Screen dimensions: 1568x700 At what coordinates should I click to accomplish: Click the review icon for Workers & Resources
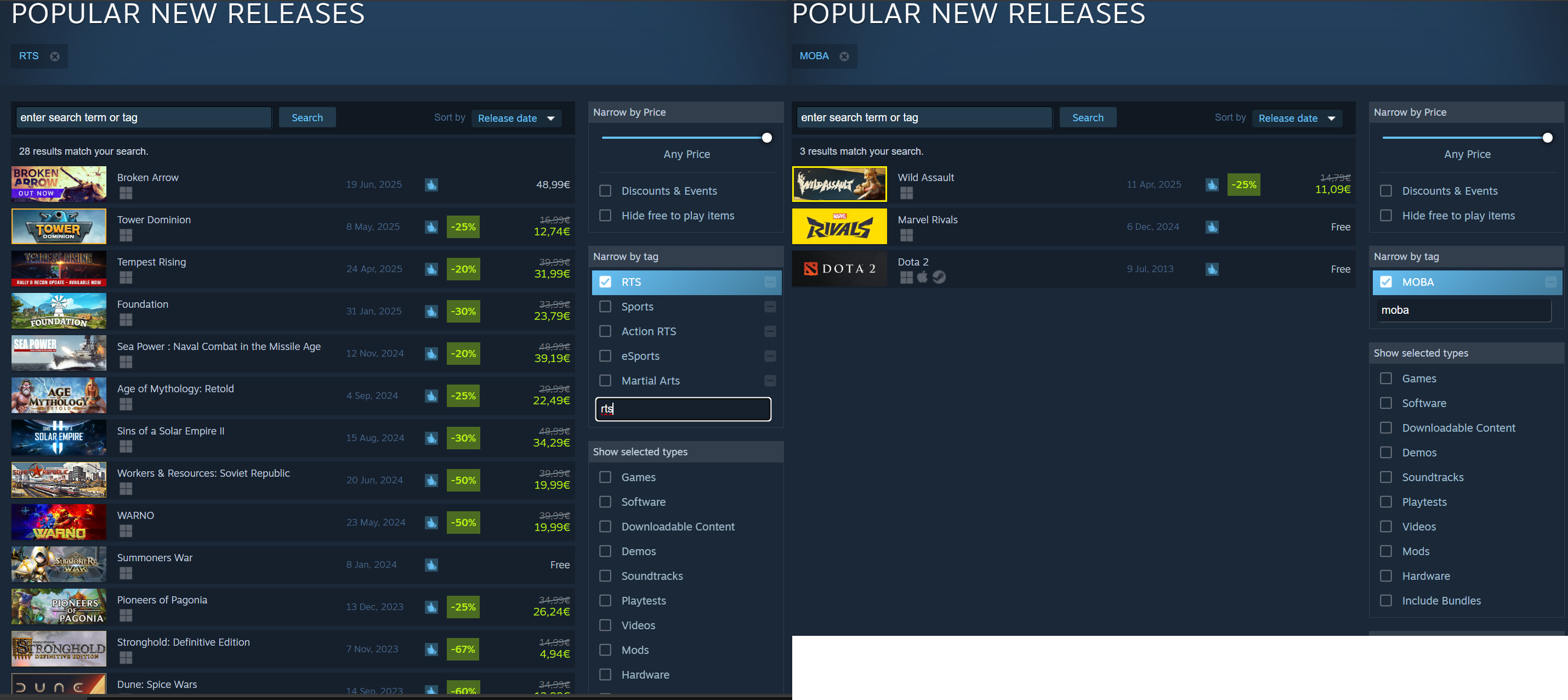tap(431, 480)
